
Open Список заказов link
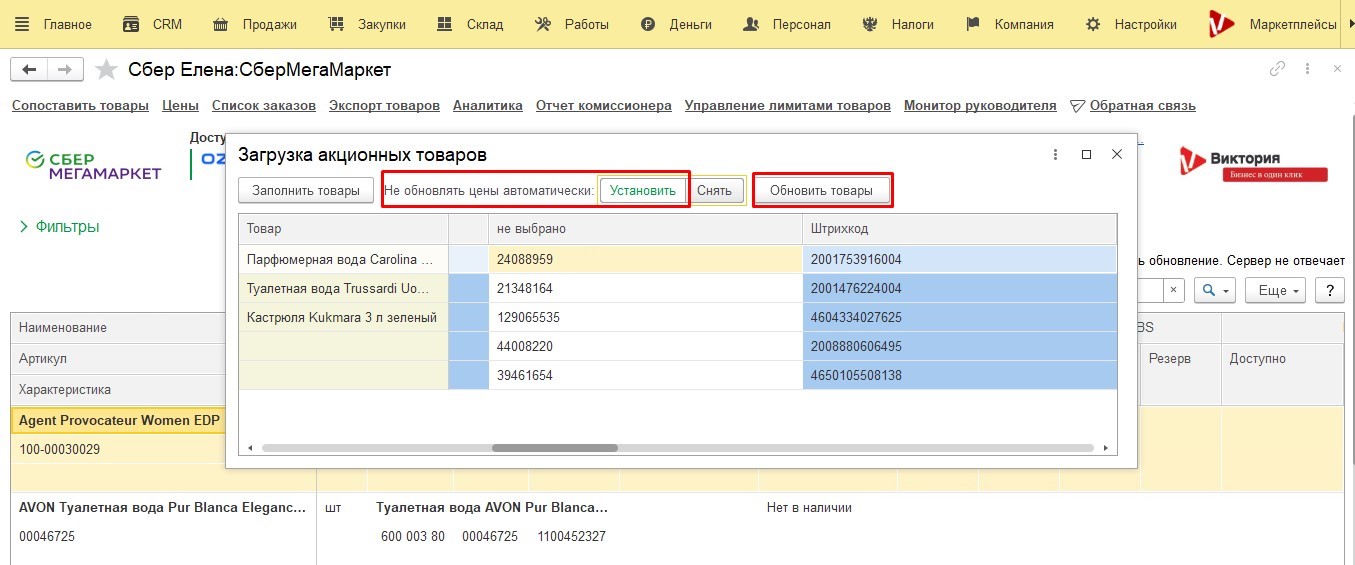coord(264,105)
